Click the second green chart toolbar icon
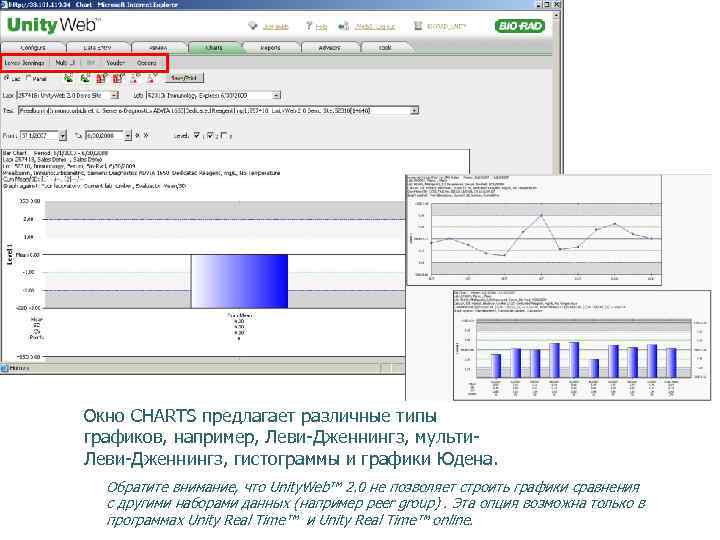This screenshot has height=540, width=720. [x=85, y=79]
